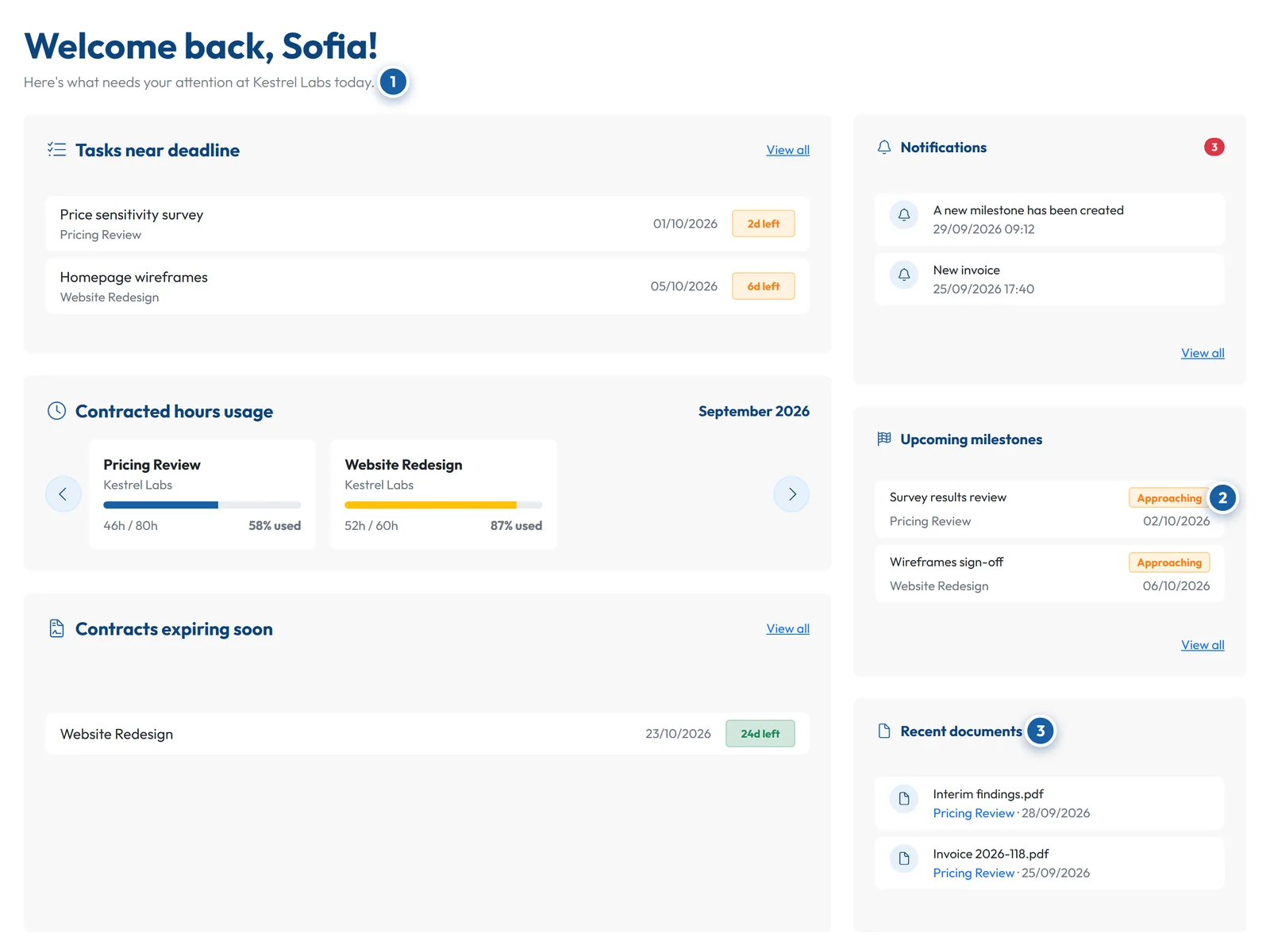
Task: Open View all in Notifications panel
Action: 1203,353
